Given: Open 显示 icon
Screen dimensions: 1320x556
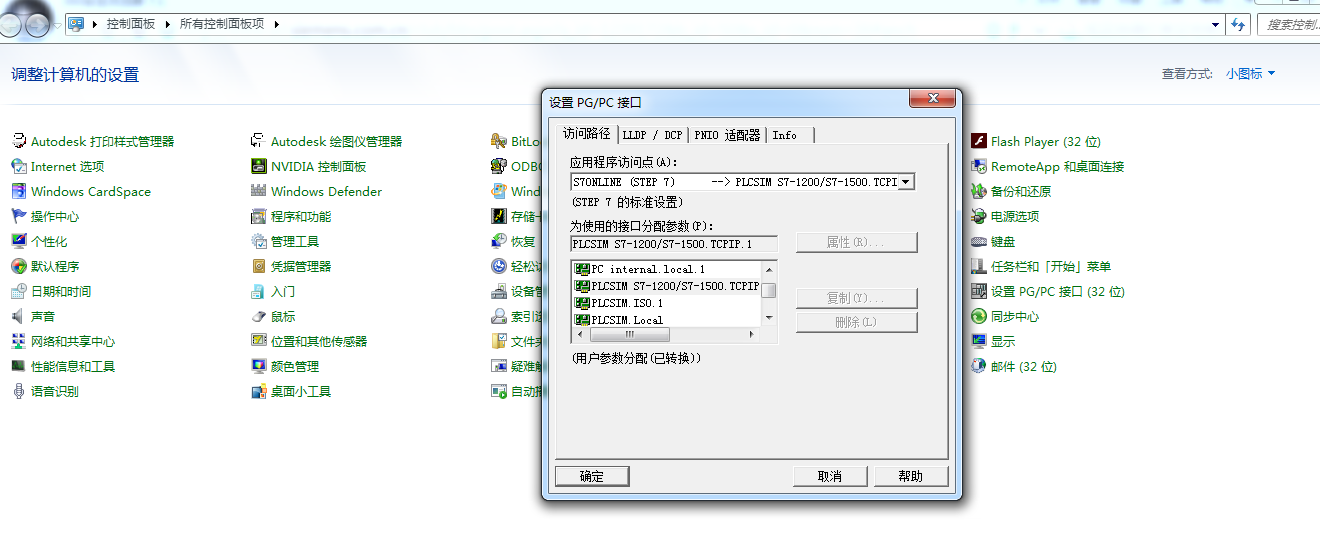Looking at the screenshot, I should (979, 341).
